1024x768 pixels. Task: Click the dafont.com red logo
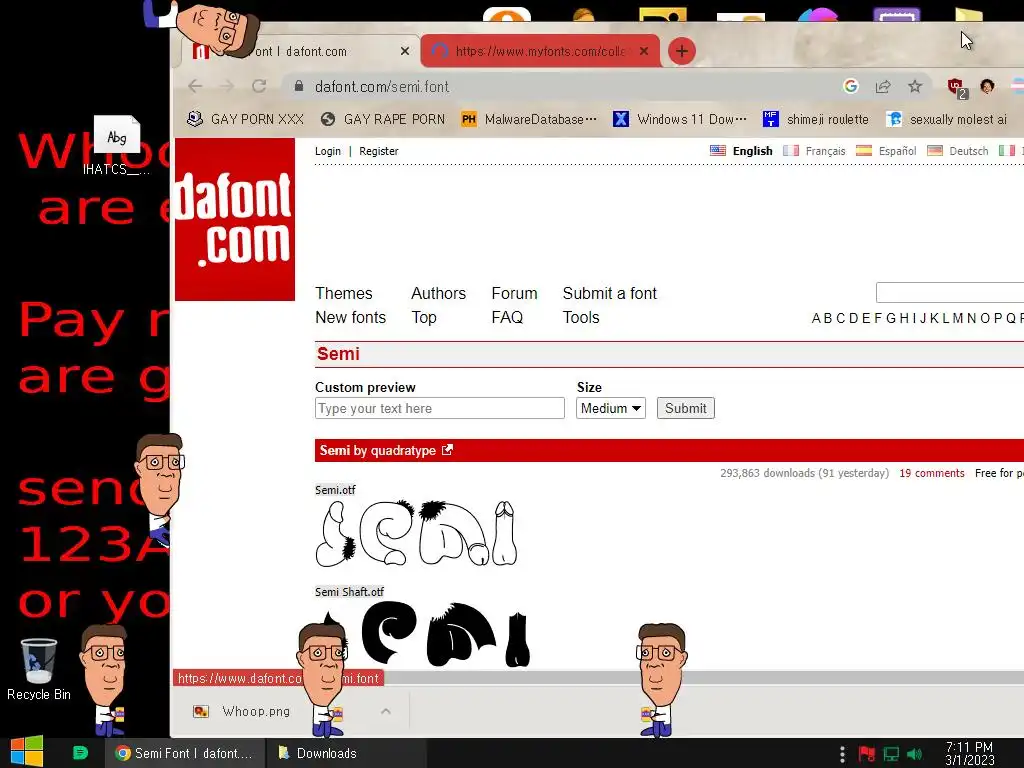point(235,219)
